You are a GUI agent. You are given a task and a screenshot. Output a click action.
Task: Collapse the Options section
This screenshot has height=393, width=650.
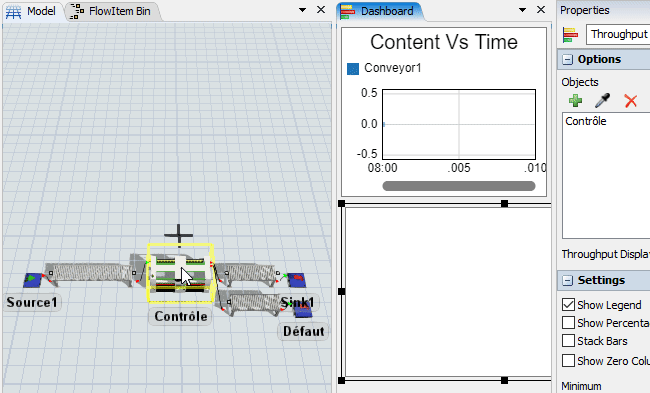[567, 60]
